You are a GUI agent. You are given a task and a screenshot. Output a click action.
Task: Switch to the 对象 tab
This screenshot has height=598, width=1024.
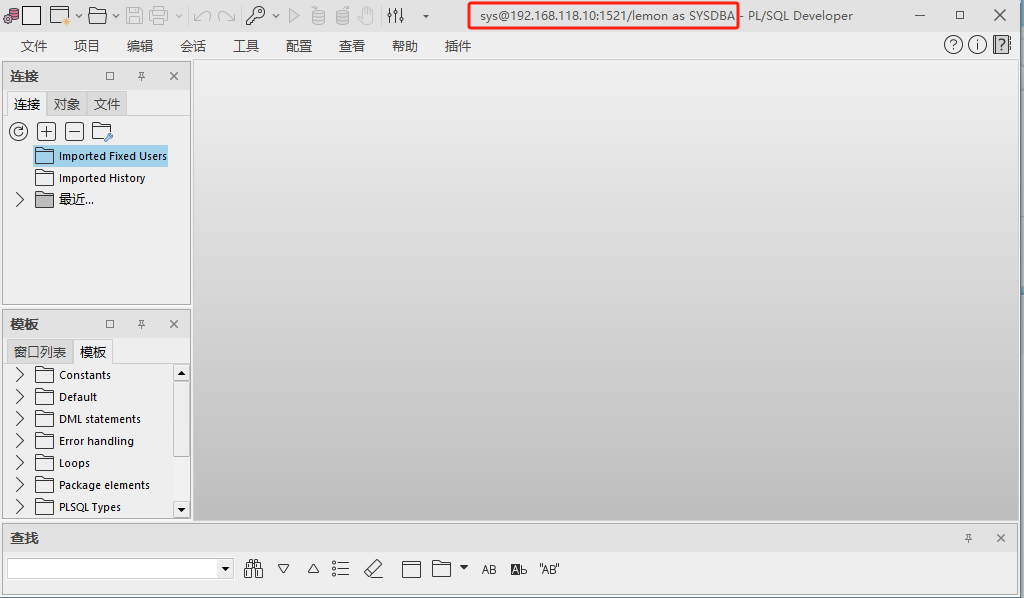pos(67,104)
